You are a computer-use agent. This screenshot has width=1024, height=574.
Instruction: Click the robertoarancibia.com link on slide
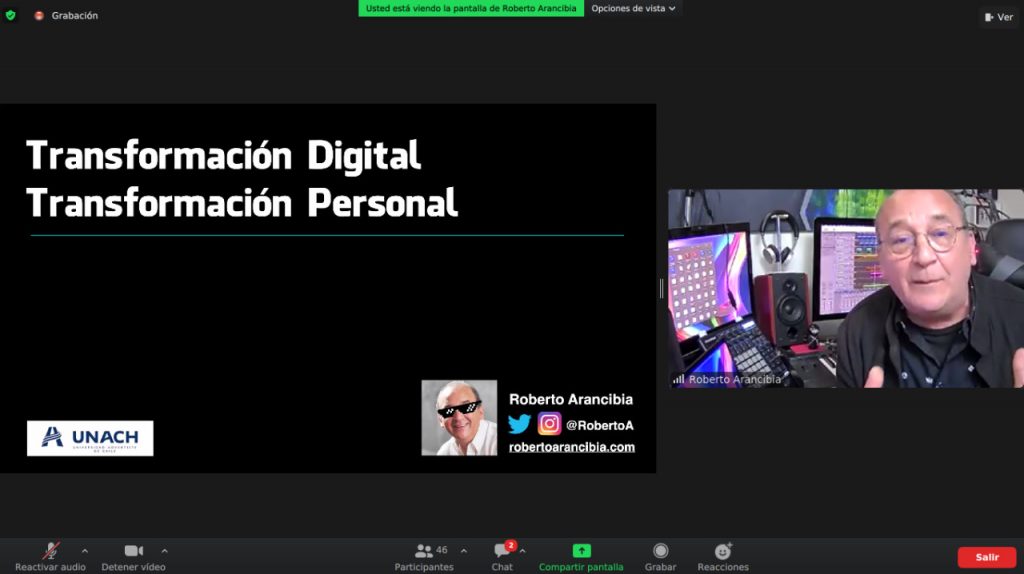click(x=571, y=447)
